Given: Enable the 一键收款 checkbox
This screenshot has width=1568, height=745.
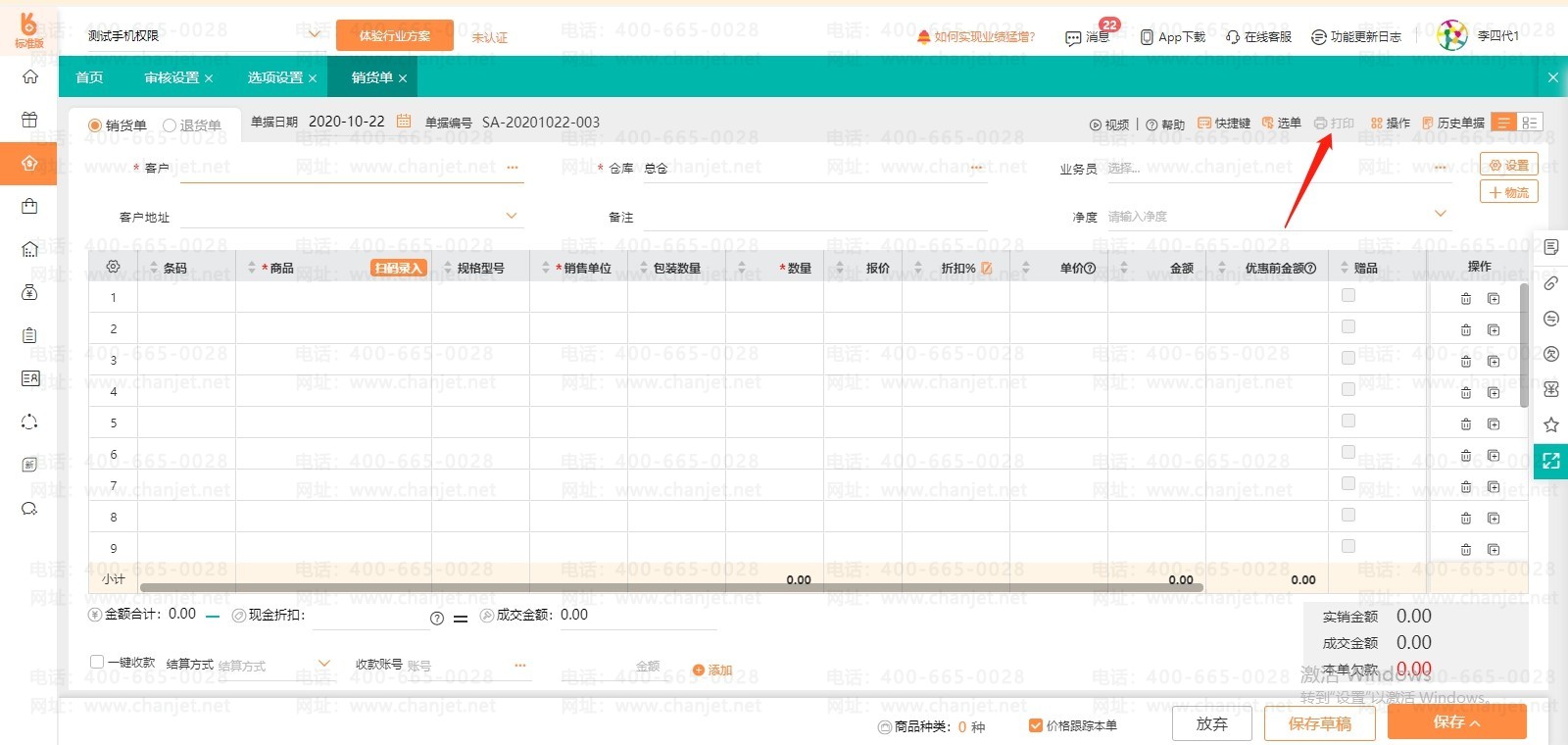Looking at the screenshot, I should point(97,663).
